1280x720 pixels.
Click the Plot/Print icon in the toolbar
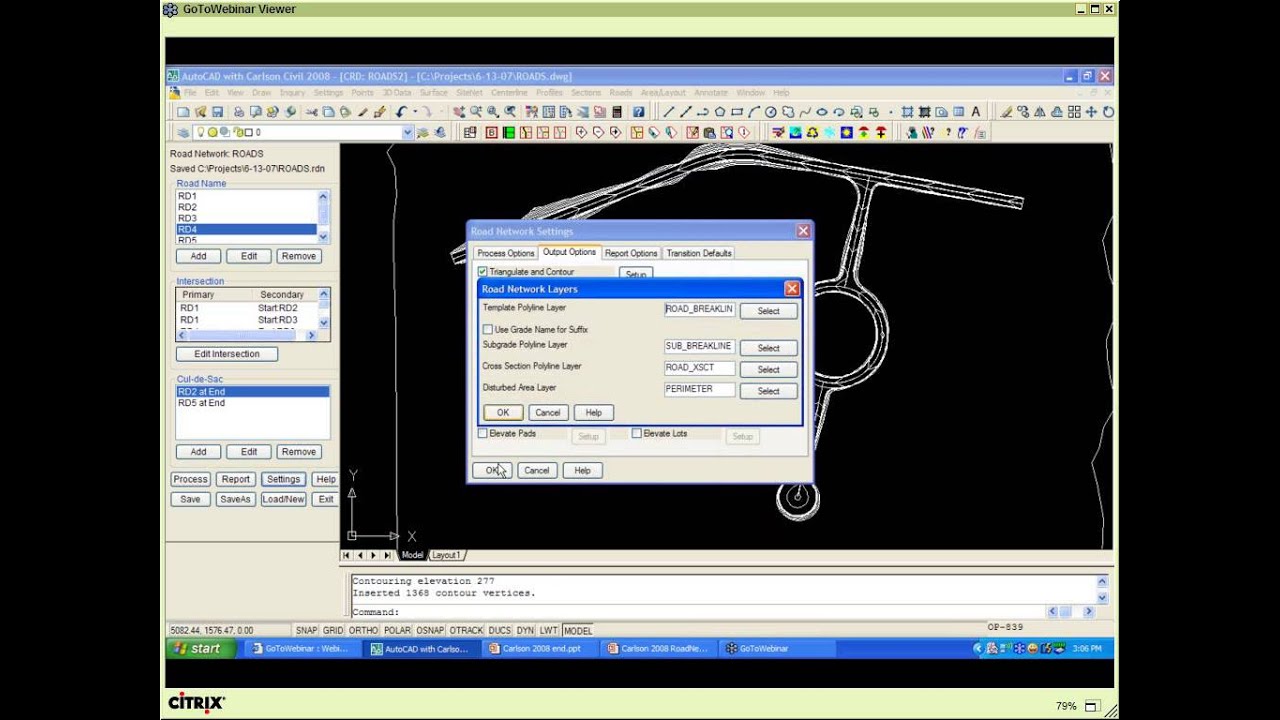pyautogui.click(x=239, y=112)
